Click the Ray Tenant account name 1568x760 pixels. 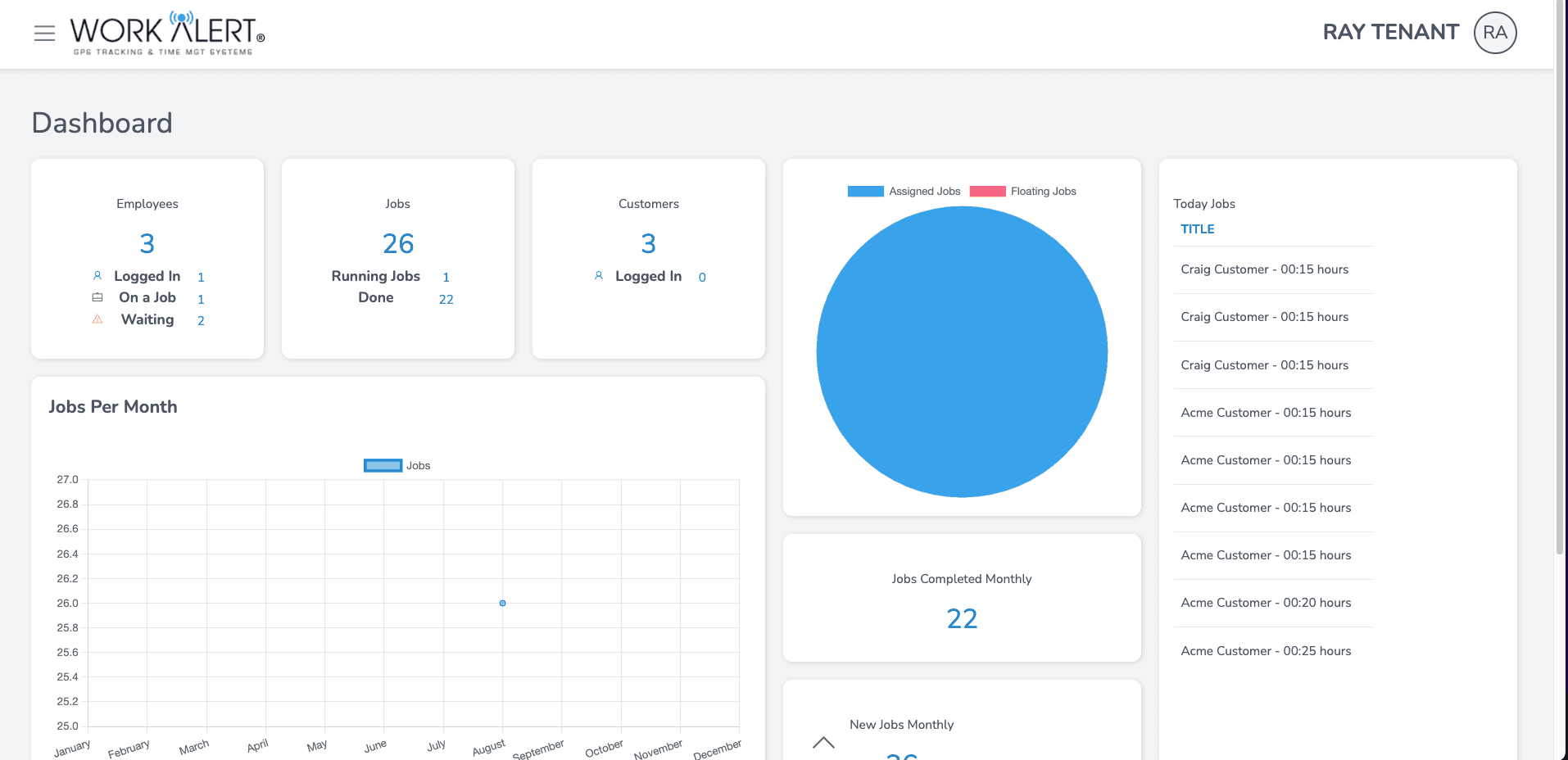[x=1390, y=33]
